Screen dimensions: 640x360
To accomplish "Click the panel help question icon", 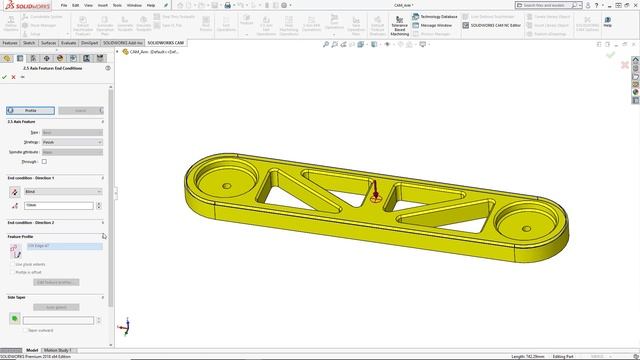I will [x=108, y=68].
